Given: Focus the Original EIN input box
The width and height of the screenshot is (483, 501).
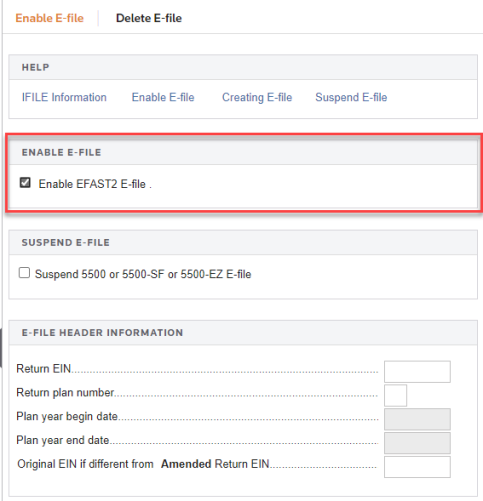Looking at the screenshot, I should pyautogui.click(x=417, y=467).
